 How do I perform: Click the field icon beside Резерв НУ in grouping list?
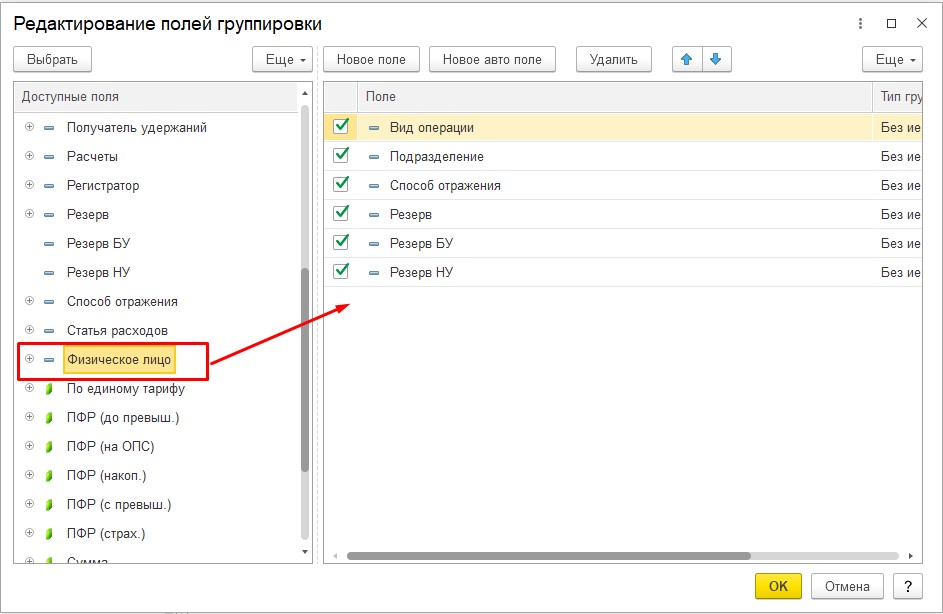point(373,272)
